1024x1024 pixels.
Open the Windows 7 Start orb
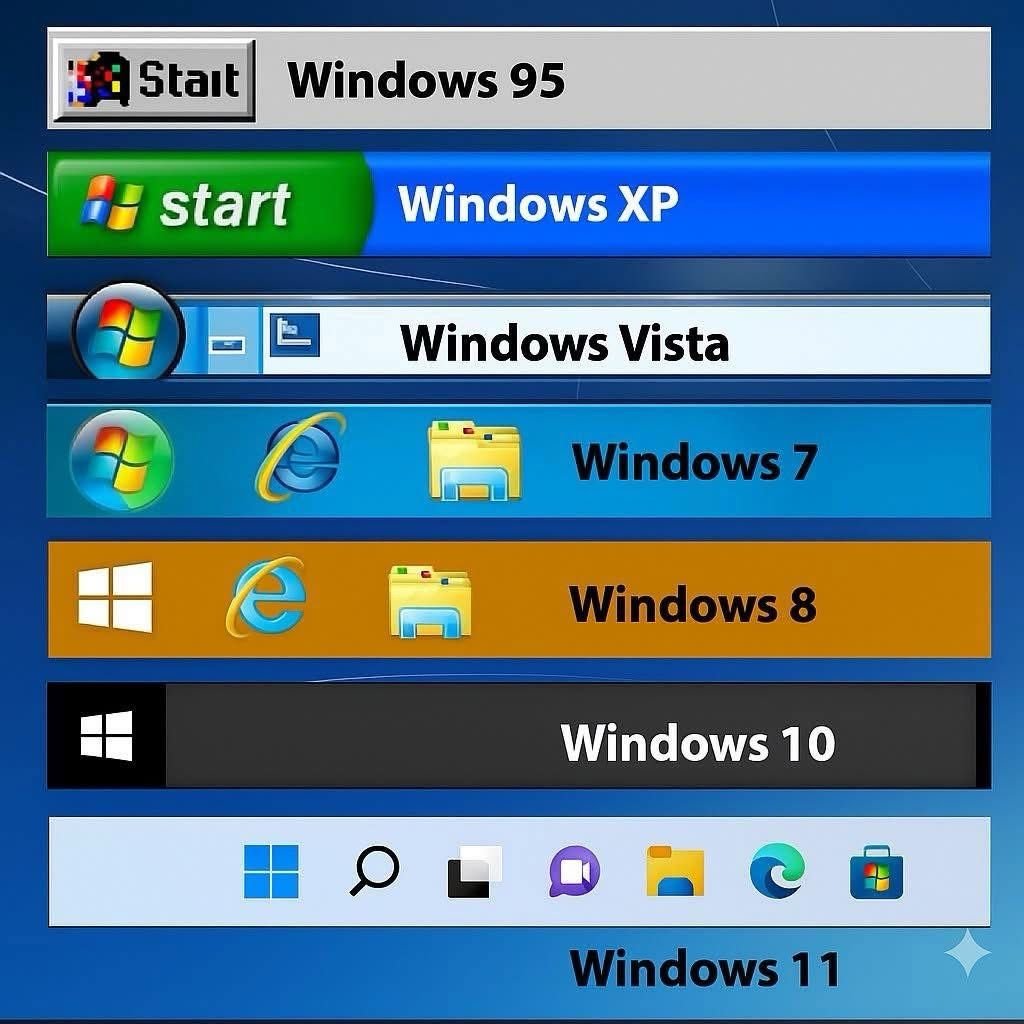click(x=121, y=461)
